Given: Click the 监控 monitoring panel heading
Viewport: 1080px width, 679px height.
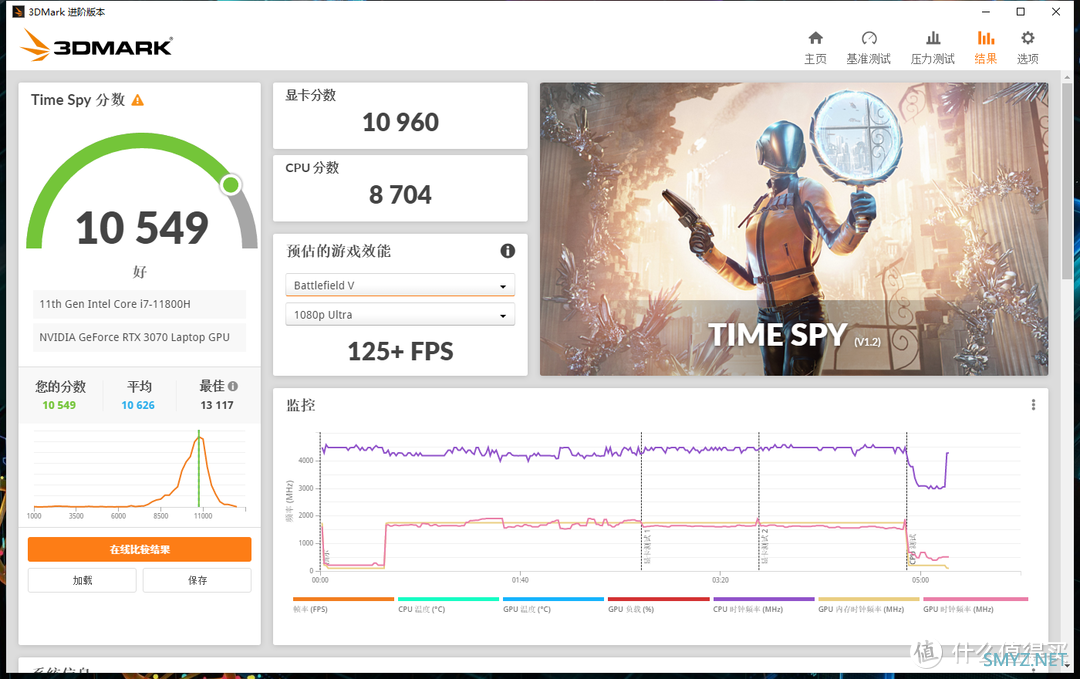Looking at the screenshot, I should pos(301,405).
